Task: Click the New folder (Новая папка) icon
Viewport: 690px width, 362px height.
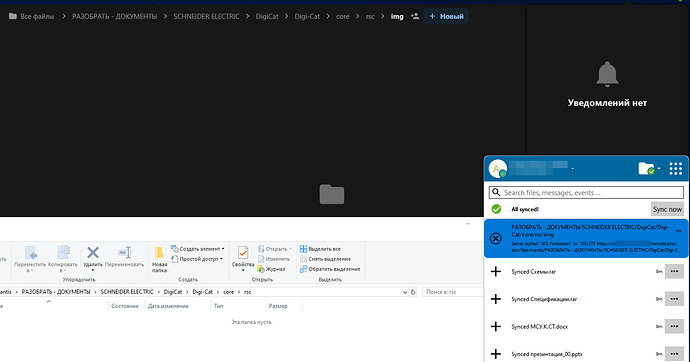Action: (x=159, y=253)
